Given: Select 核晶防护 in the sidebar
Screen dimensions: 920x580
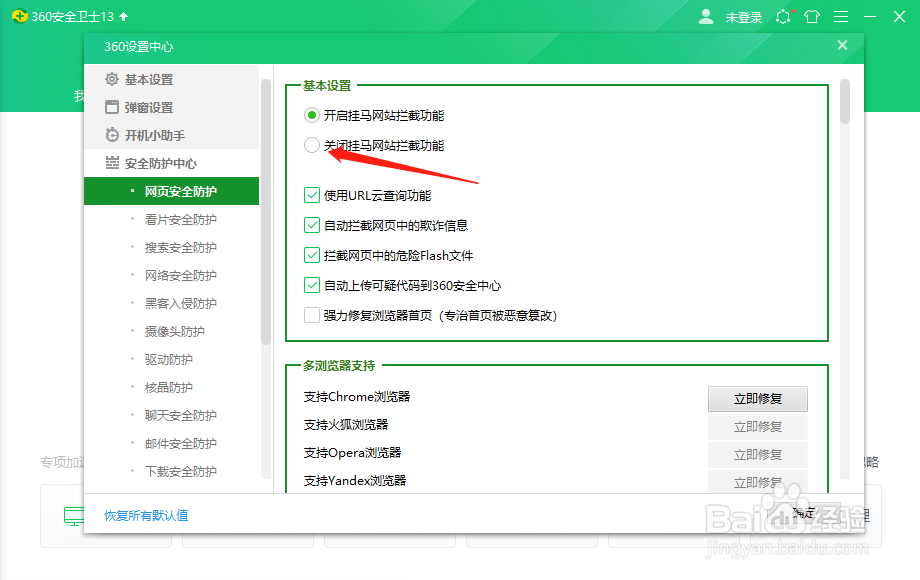Looking at the screenshot, I should click(x=171, y=388).
